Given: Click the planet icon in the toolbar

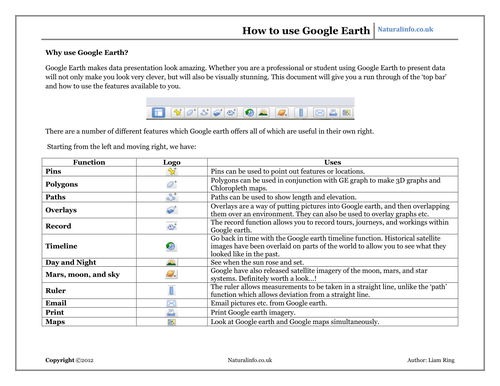Looking at the screenshot, I should (x=282, y=113).
